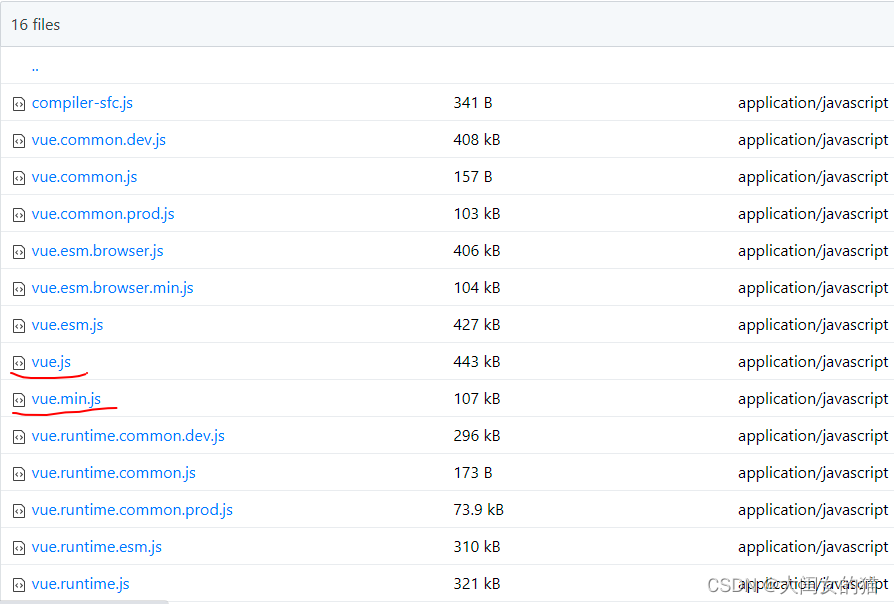Click the file icon beside vue.js

[19, 363]
